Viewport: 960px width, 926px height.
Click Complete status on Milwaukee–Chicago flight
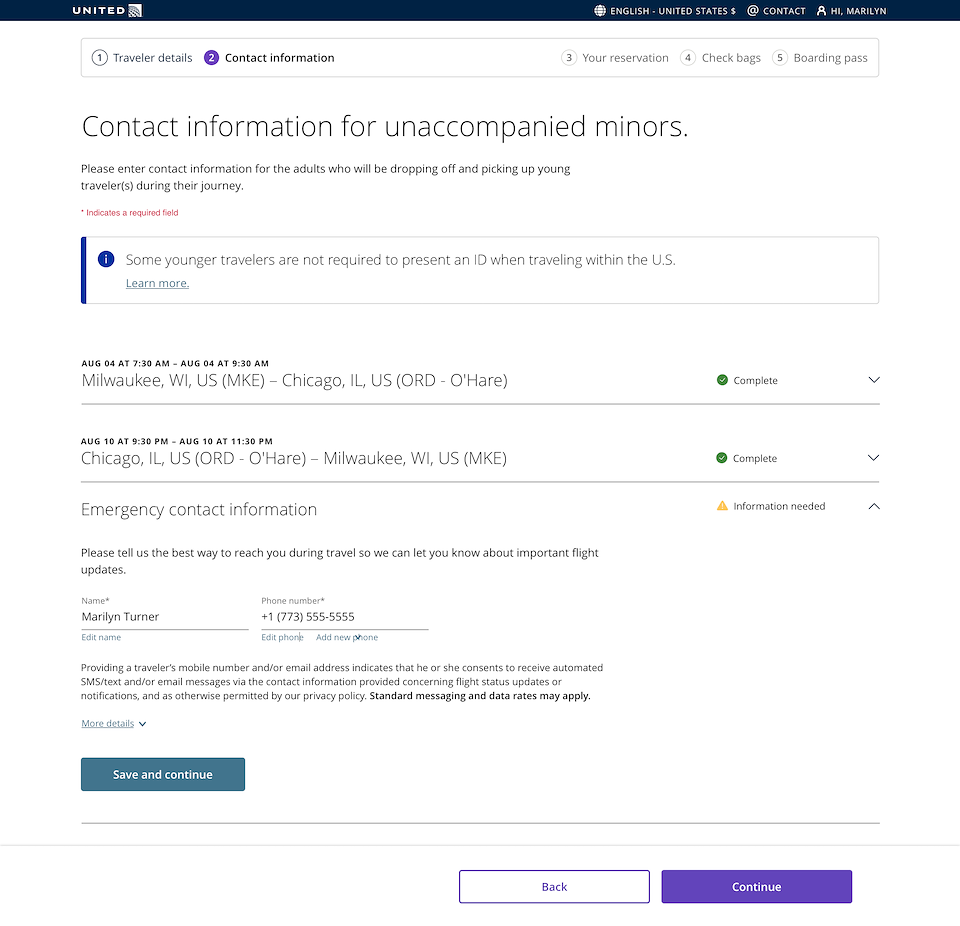coord(756,380)
